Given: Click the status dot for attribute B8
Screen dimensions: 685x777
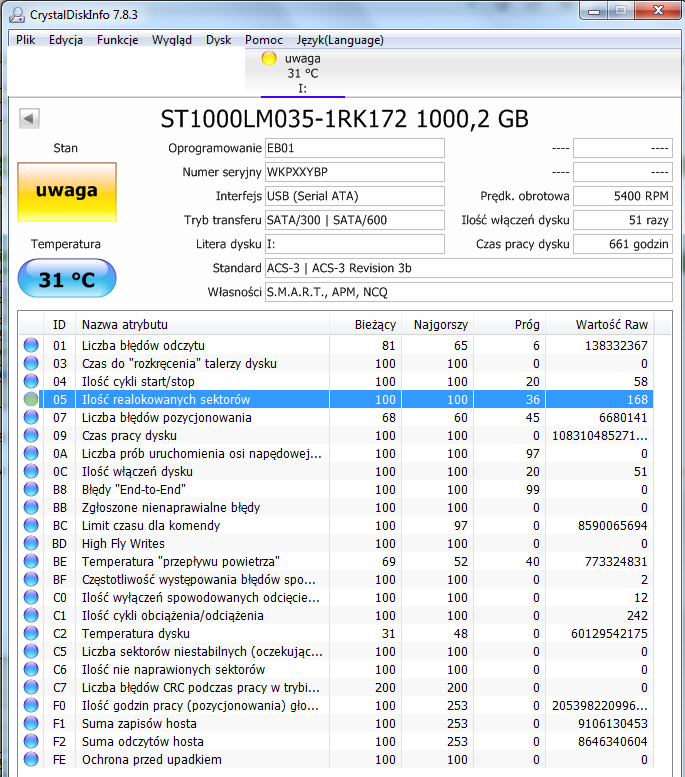Looking at the screenshot, I should tap(31, 489).
